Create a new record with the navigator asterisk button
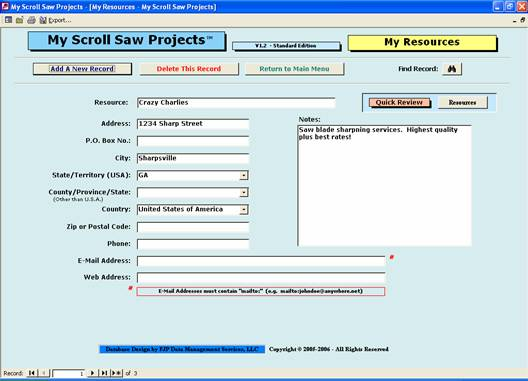Image resolution: width=528 pixels, height=381 pixels. (x=116, y=373)
